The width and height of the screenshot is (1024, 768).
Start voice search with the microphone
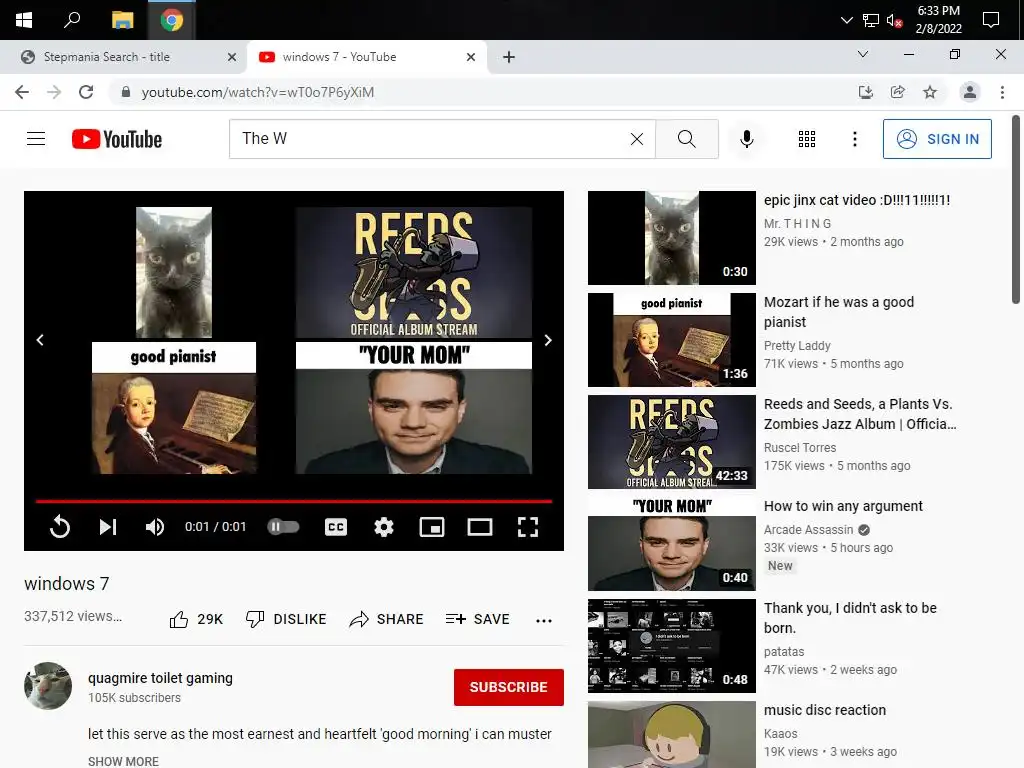746,138
